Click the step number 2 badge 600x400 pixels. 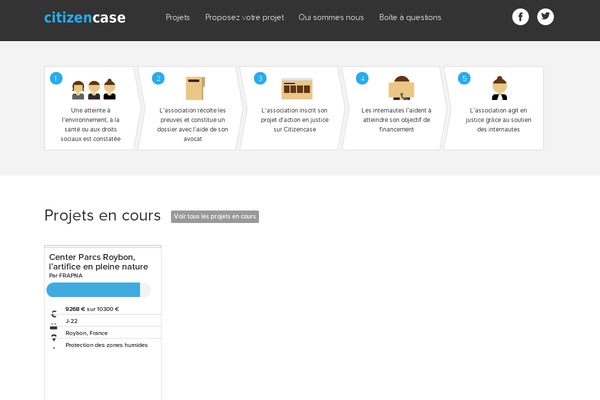[158, 78]
